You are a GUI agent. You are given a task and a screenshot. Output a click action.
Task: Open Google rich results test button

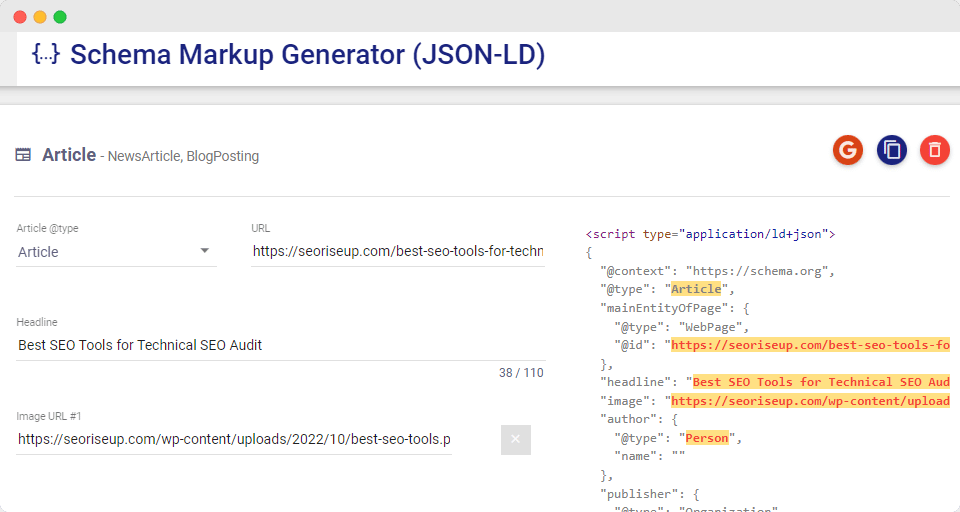point(848,150)
